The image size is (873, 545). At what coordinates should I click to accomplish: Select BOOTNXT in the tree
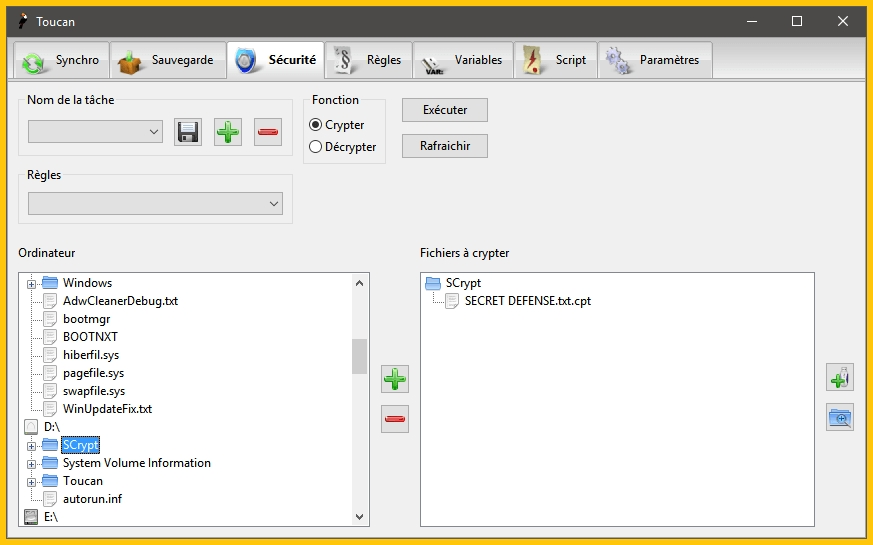90,337
